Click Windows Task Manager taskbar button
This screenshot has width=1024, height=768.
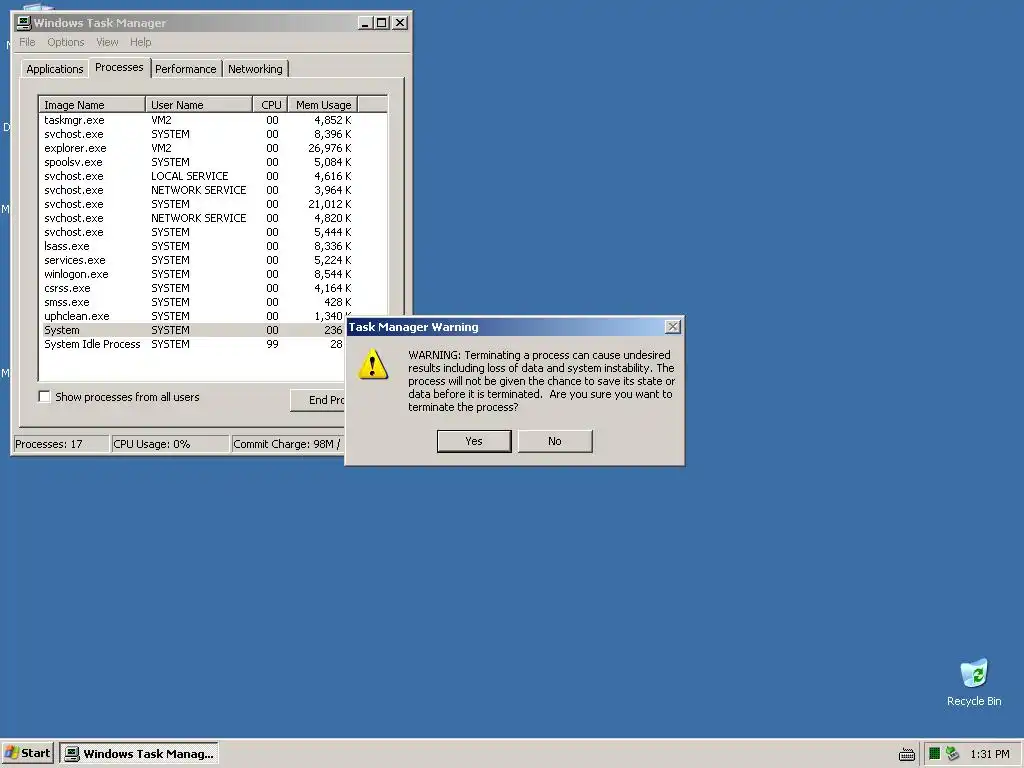[139, 753]
